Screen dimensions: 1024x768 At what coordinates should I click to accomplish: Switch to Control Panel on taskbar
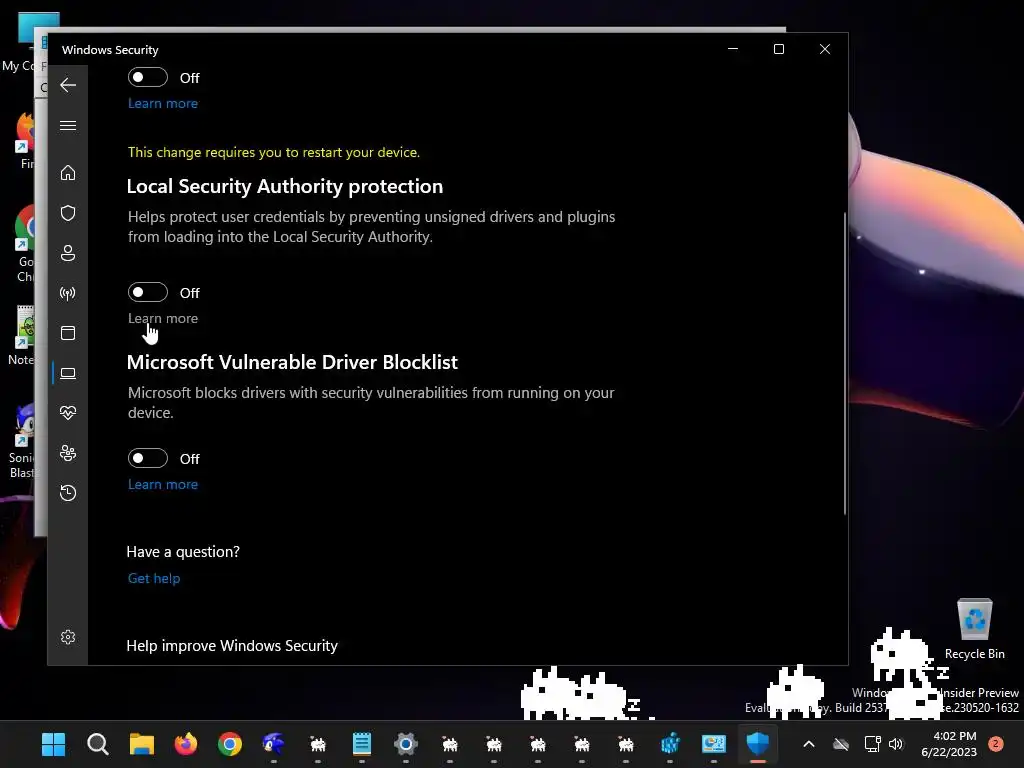[x=714, y=744]
